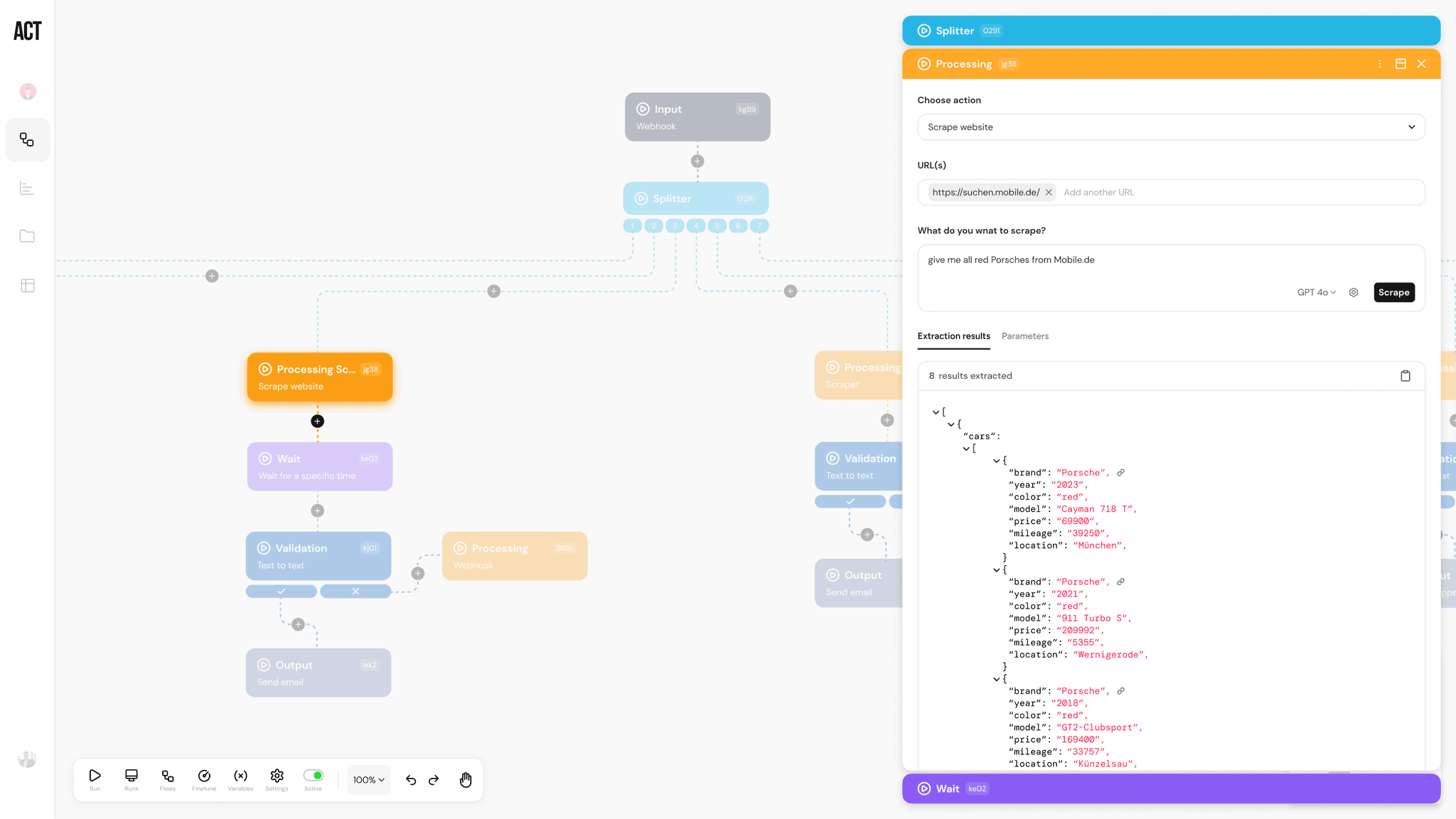Open the Variables toolbar icon
Screen dimensions: 1456x819
pos(240,776)
